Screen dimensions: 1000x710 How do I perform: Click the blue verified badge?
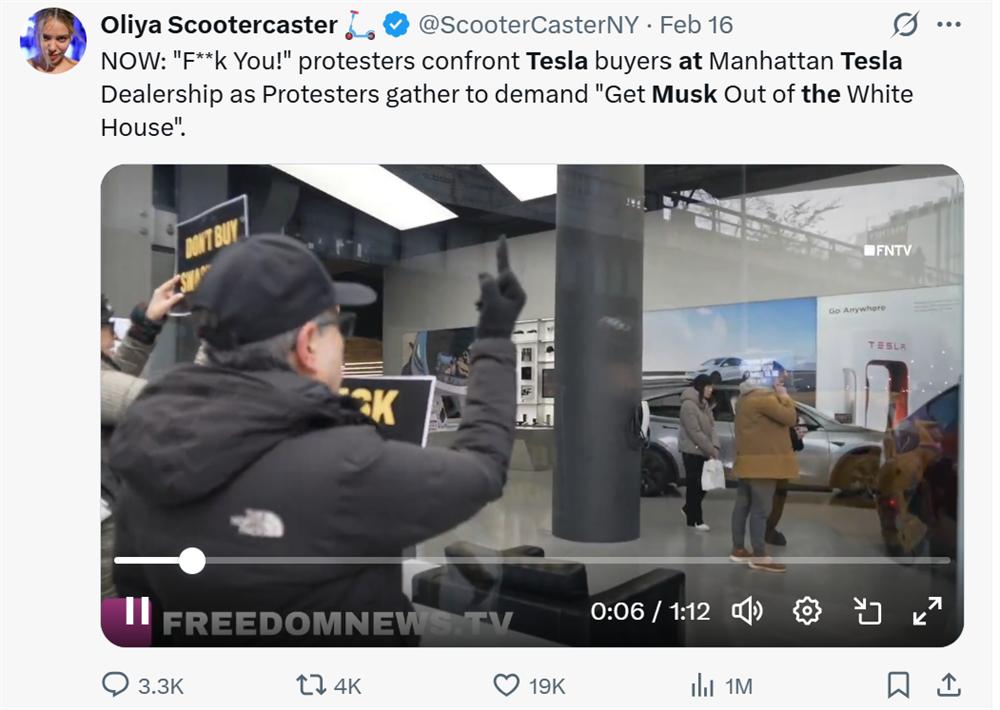[396, 25]
